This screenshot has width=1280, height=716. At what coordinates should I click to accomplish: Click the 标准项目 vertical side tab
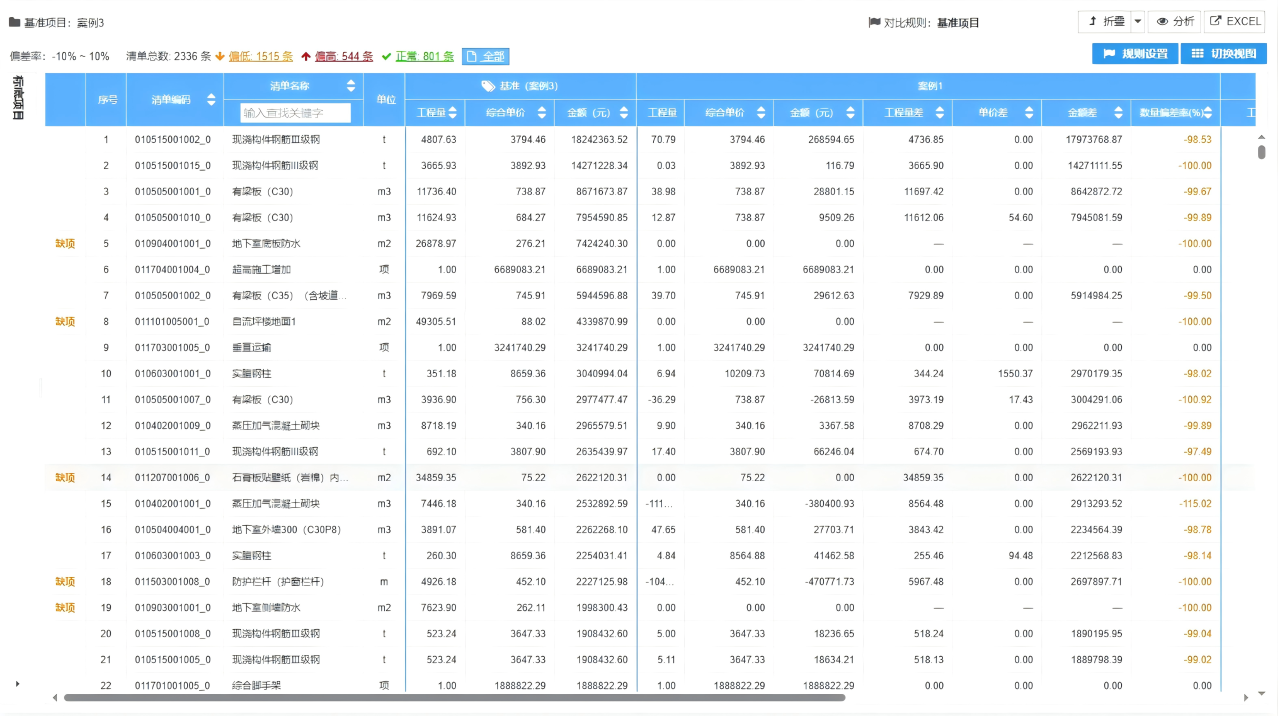[19, 98]
